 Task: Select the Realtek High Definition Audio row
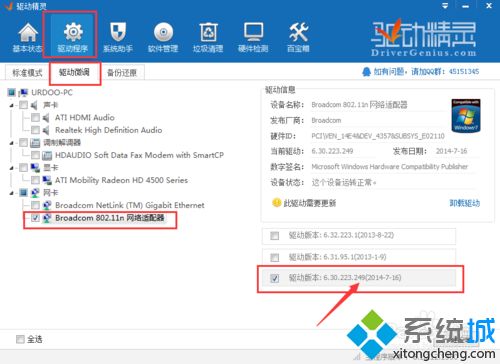[x=108, y=130]
